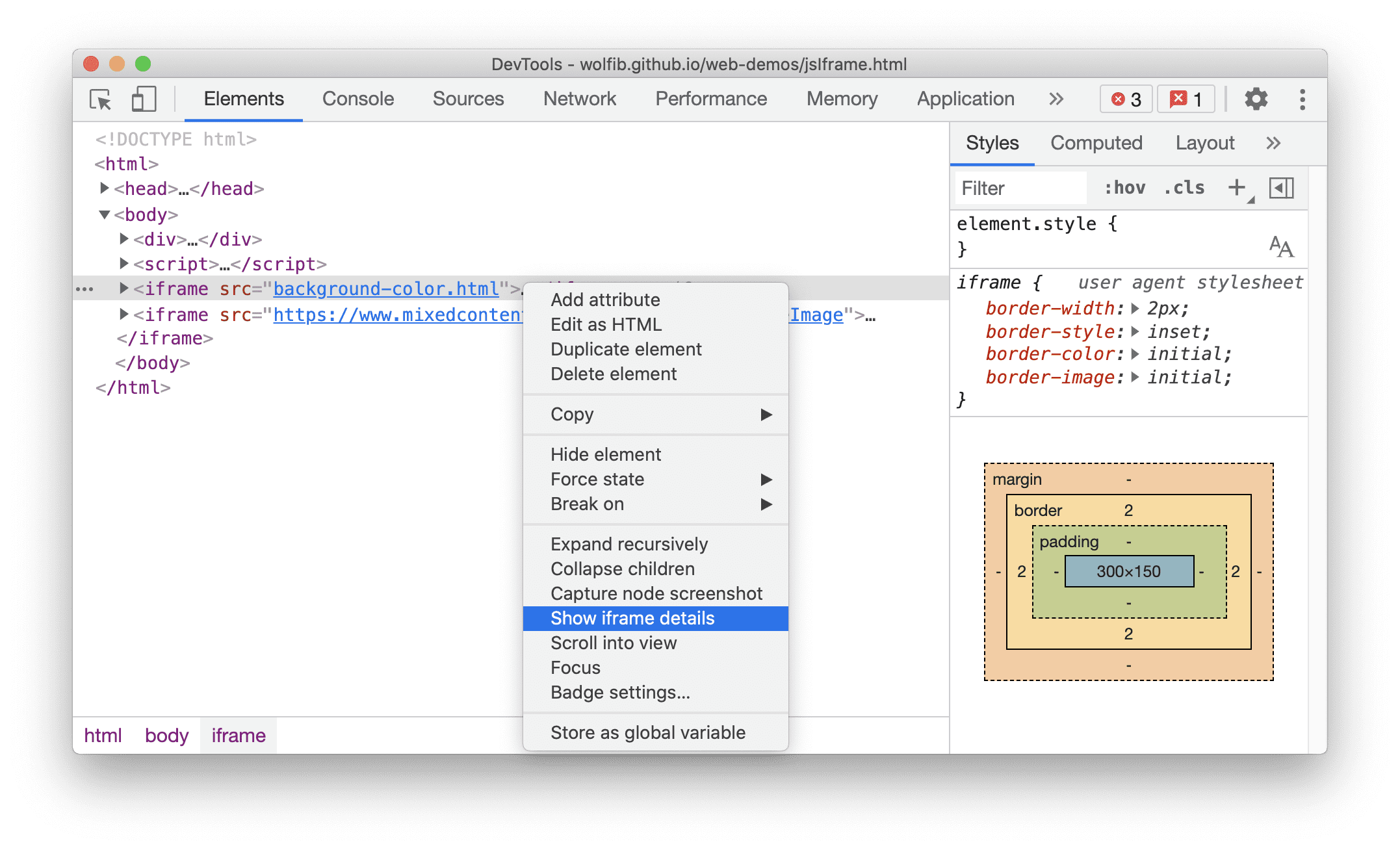Select the Sources tab
This screenshot has width=1400, height=850.
coord(467,99)
